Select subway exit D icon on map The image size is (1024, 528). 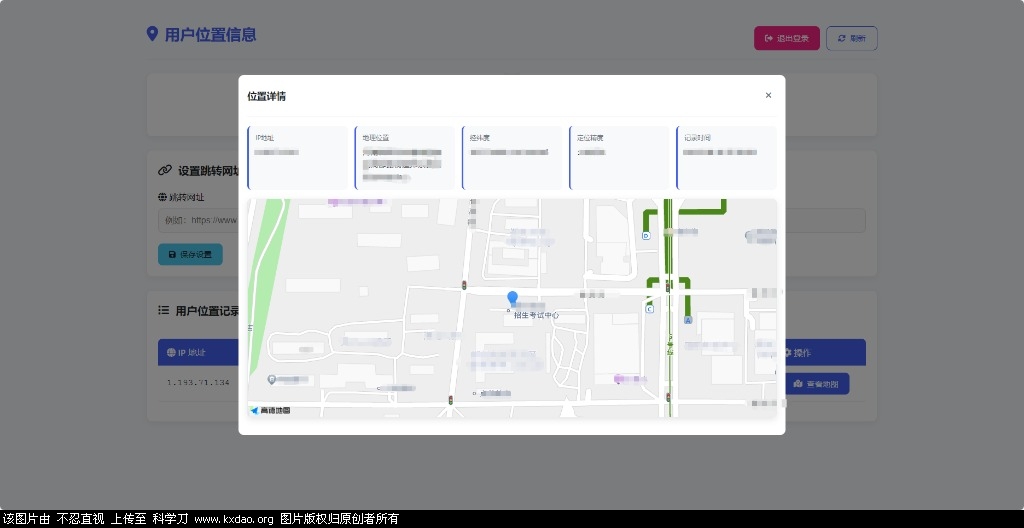point(647,236)
